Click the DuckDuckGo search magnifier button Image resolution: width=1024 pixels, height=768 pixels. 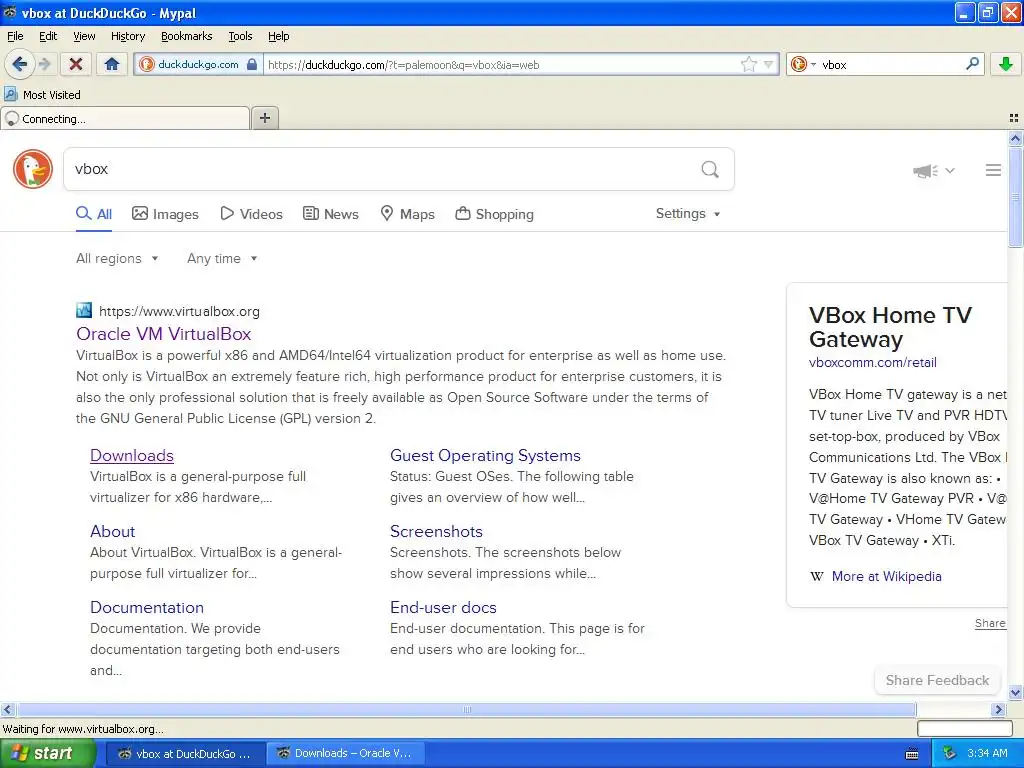click(x=710, y=169)
